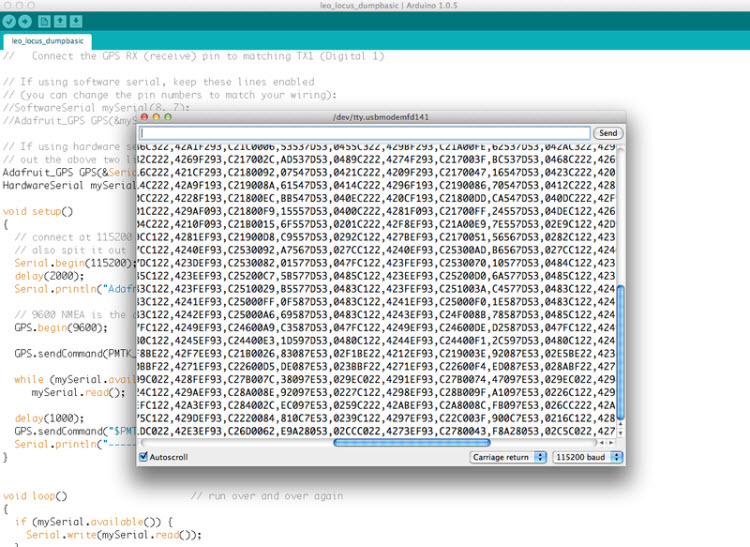This screenshot has width=750, height=547.
Task: Click the vertical scrollbar down arrow
Action: pos(620,433)
